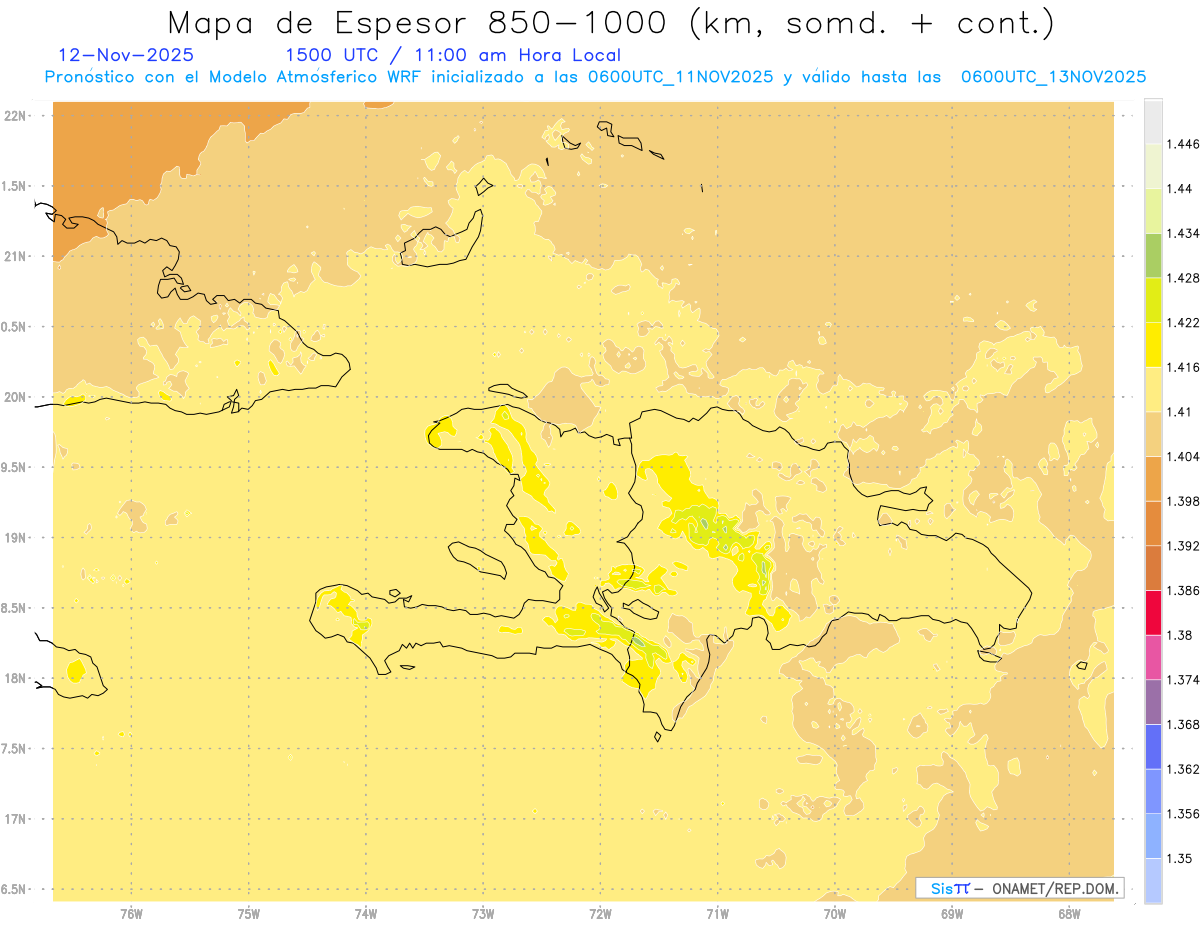Select the '1.422' legend value
Image resolution: width=1200 pixels, height=927 pixels.
pyautogui.click(x=1183, y=323)
